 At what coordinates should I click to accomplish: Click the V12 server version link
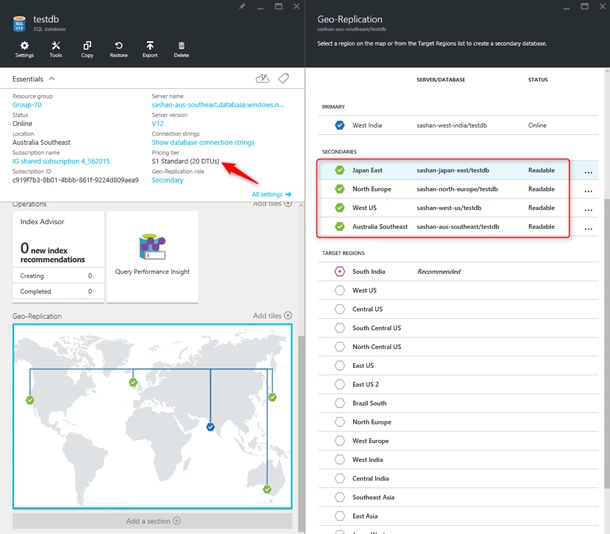coord(158,123)
